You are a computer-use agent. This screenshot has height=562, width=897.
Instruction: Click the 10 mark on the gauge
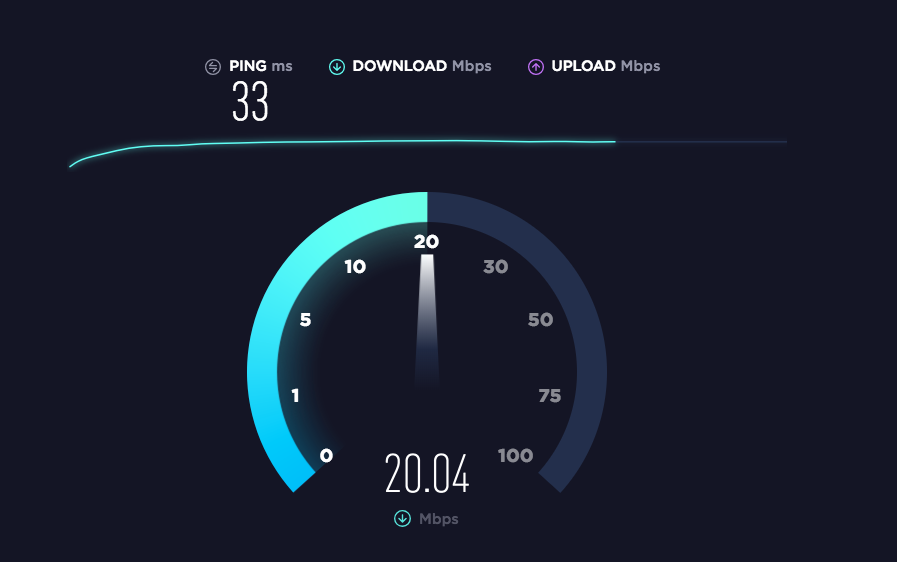point(355,266)
